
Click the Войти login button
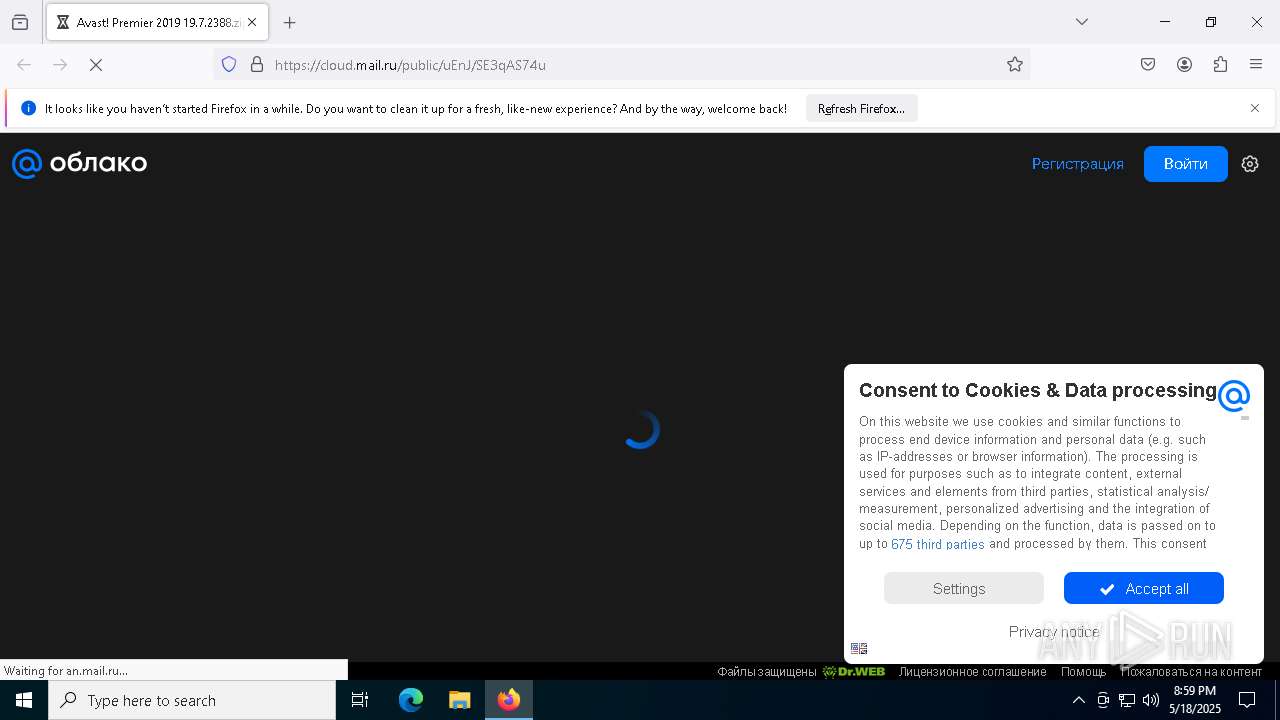(x=1186, y=164)
